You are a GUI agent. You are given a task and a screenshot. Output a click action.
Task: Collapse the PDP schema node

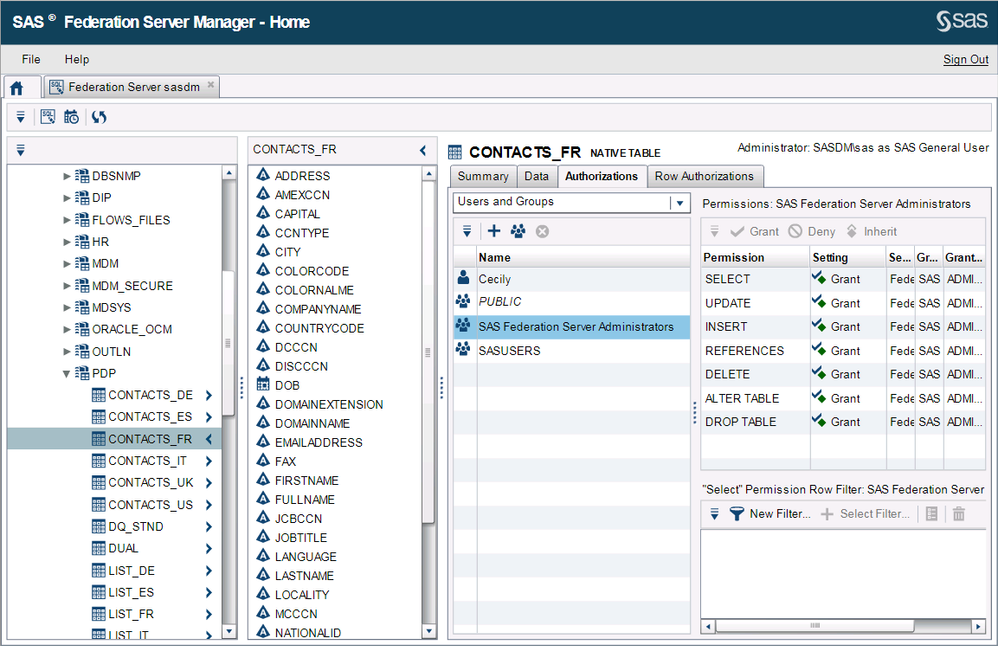point(67,374)
